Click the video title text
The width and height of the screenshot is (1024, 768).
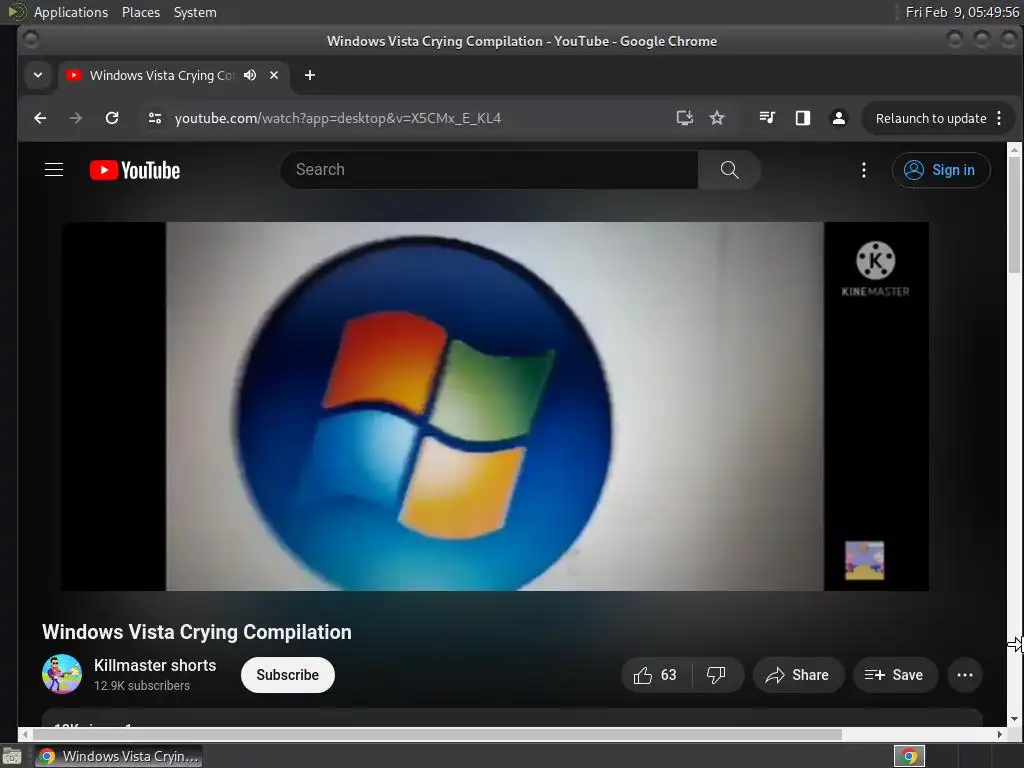[x=197, y=632]
